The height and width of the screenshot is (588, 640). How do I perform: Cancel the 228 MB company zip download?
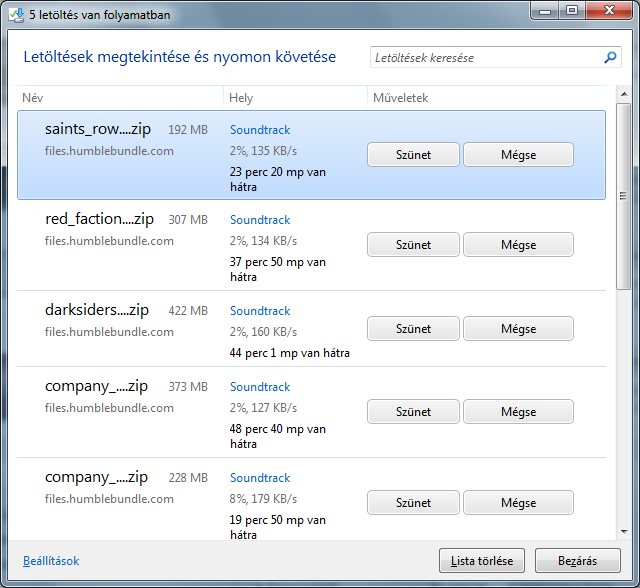518,503
